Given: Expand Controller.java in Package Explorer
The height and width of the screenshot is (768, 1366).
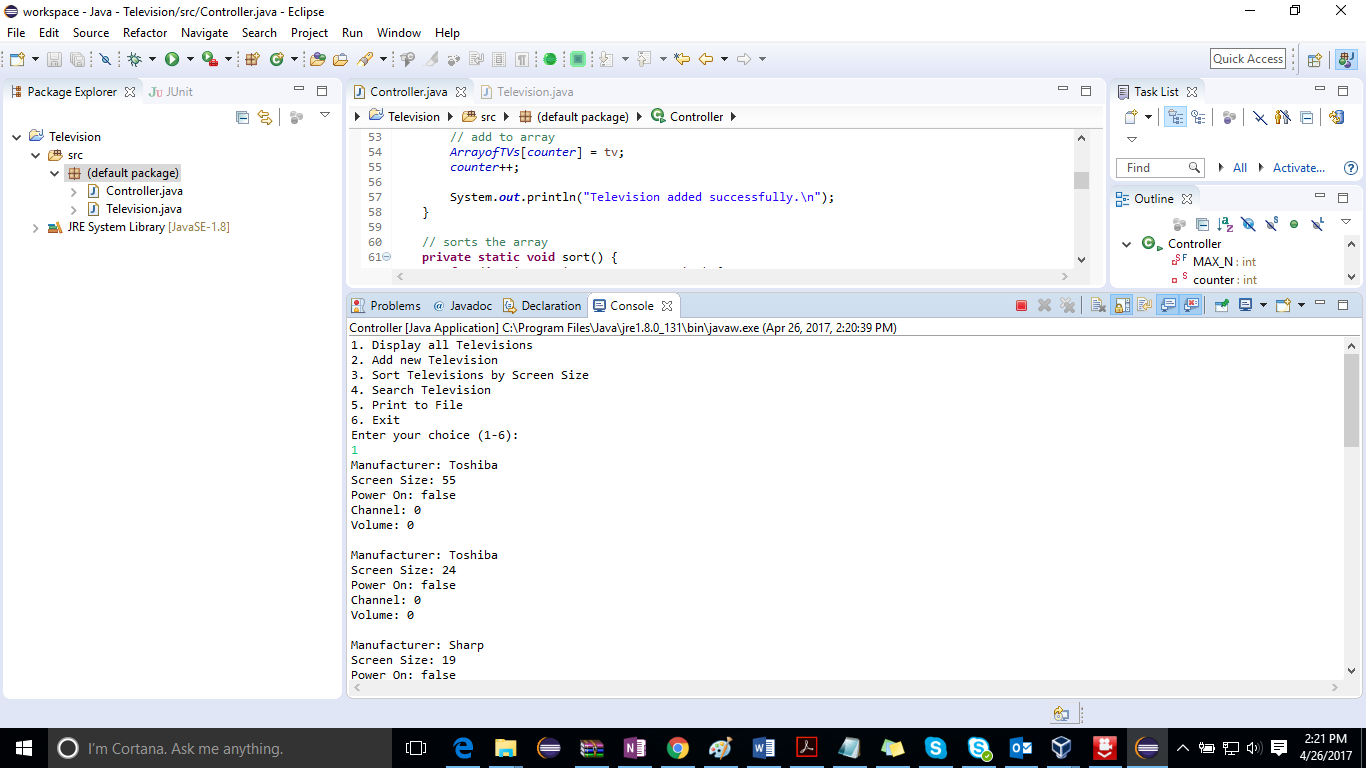Looking at the screenshot, I should coord(74,191).
